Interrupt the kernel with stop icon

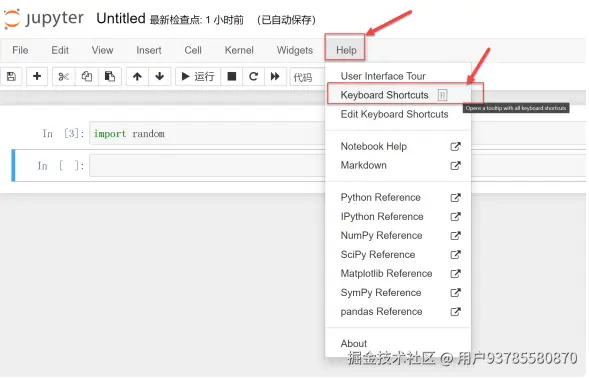(x=232, y=77)
